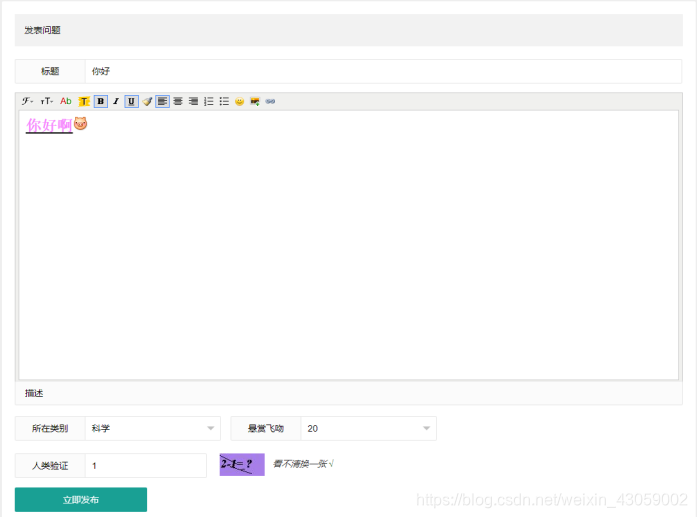Click the 标题 label
Viewport: 697px width, 518px height.
point(50,71)
